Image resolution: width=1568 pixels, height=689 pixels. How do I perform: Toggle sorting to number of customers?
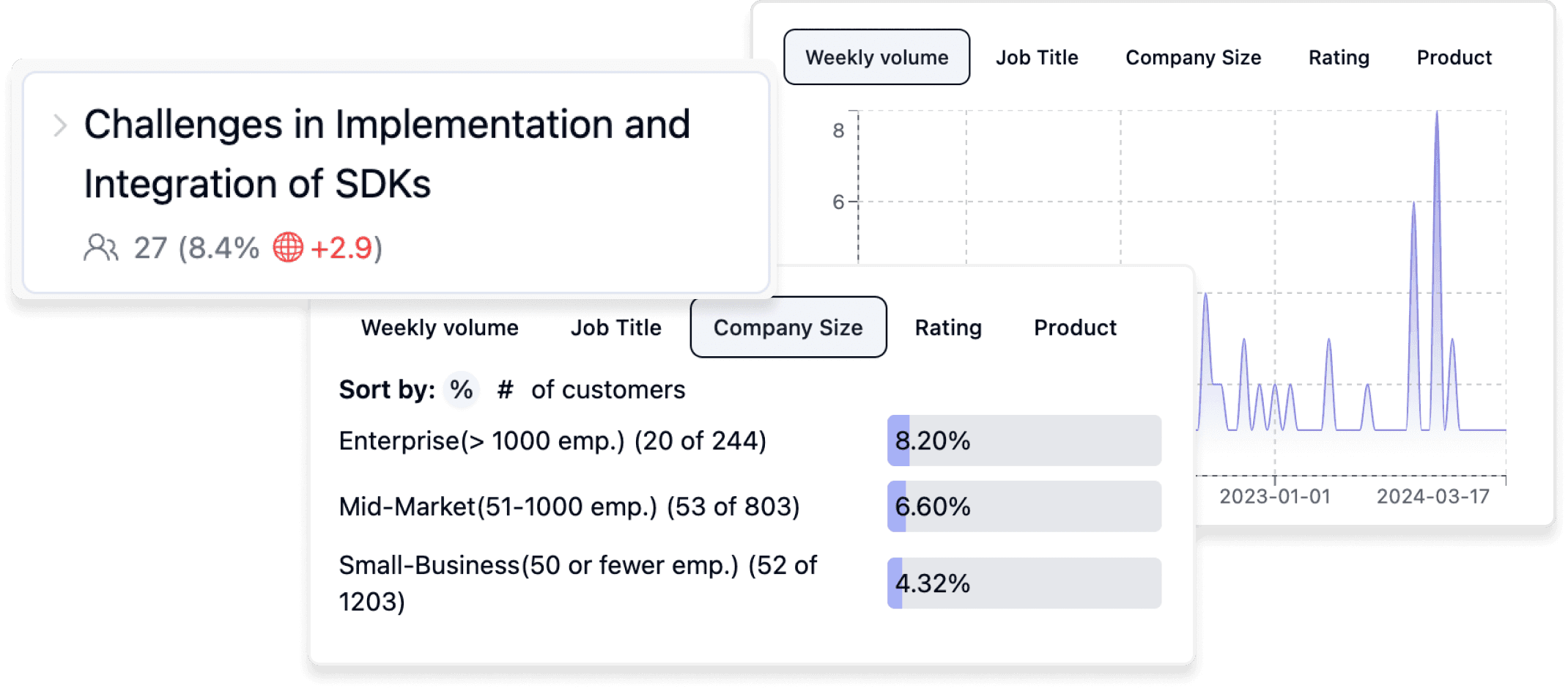[x=506, y=389]
